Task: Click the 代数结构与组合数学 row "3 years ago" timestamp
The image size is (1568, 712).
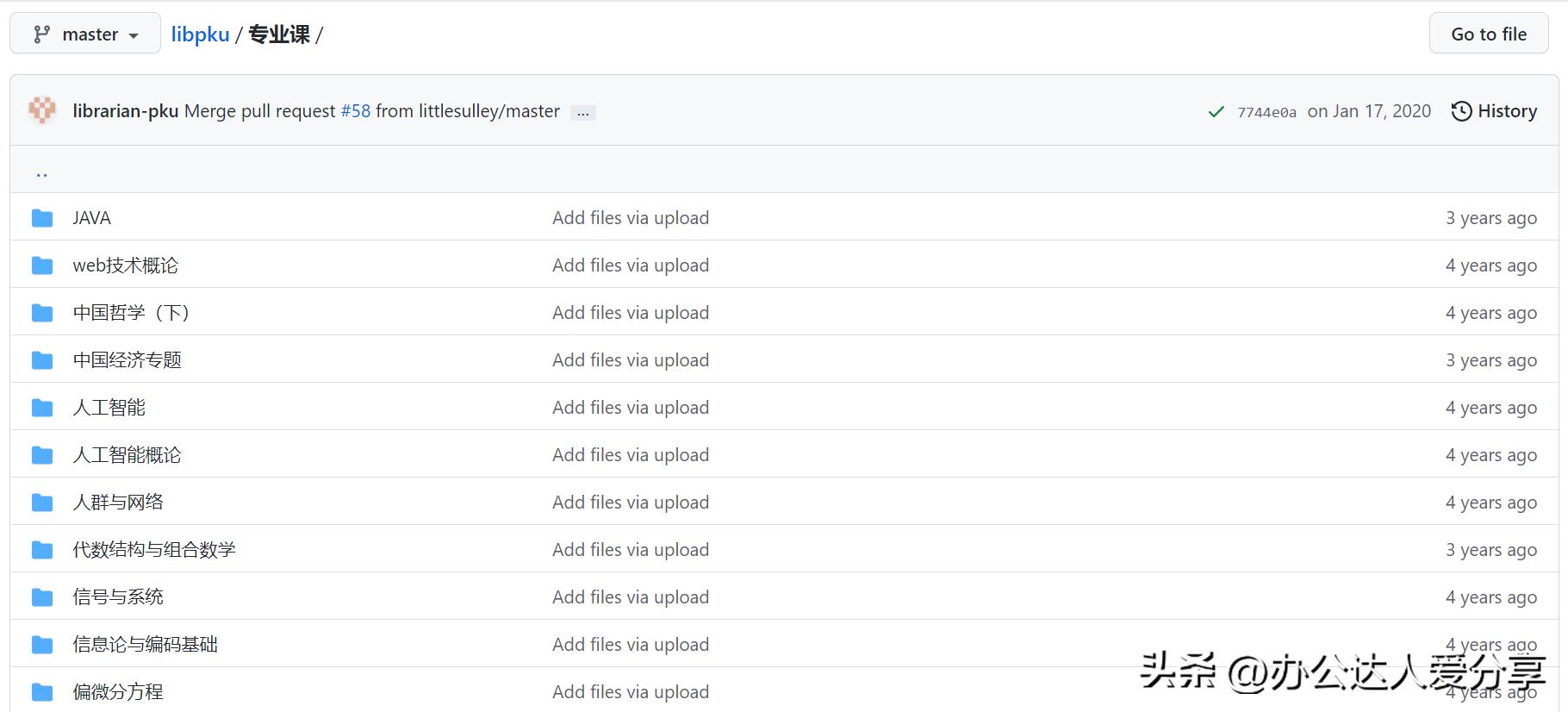Action: (x=1491, y=551)
